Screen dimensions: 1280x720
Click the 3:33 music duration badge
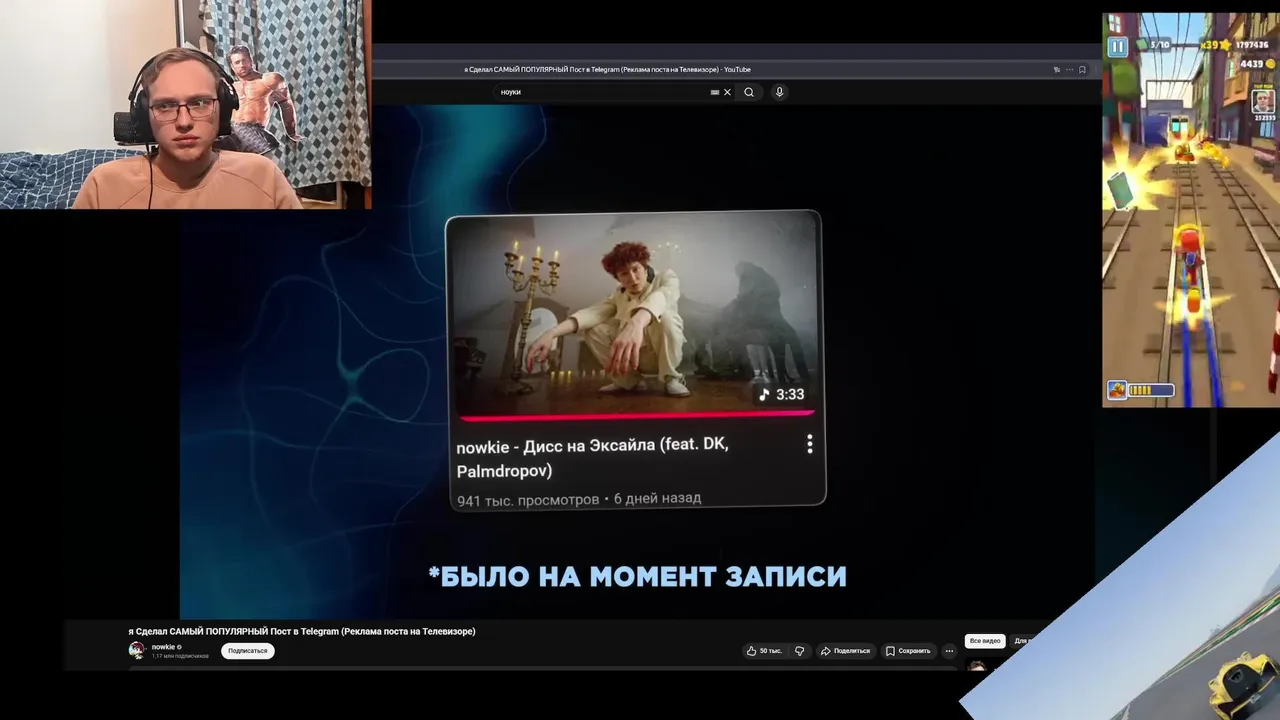click(780, 394)
